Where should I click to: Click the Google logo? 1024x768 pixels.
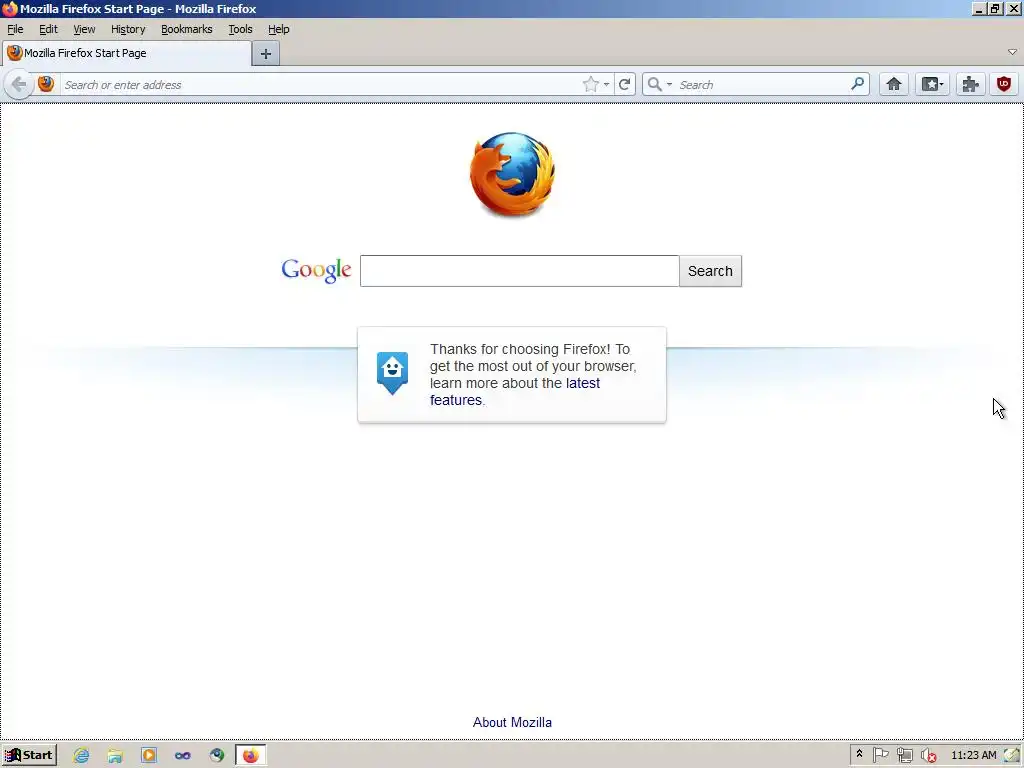316,270
